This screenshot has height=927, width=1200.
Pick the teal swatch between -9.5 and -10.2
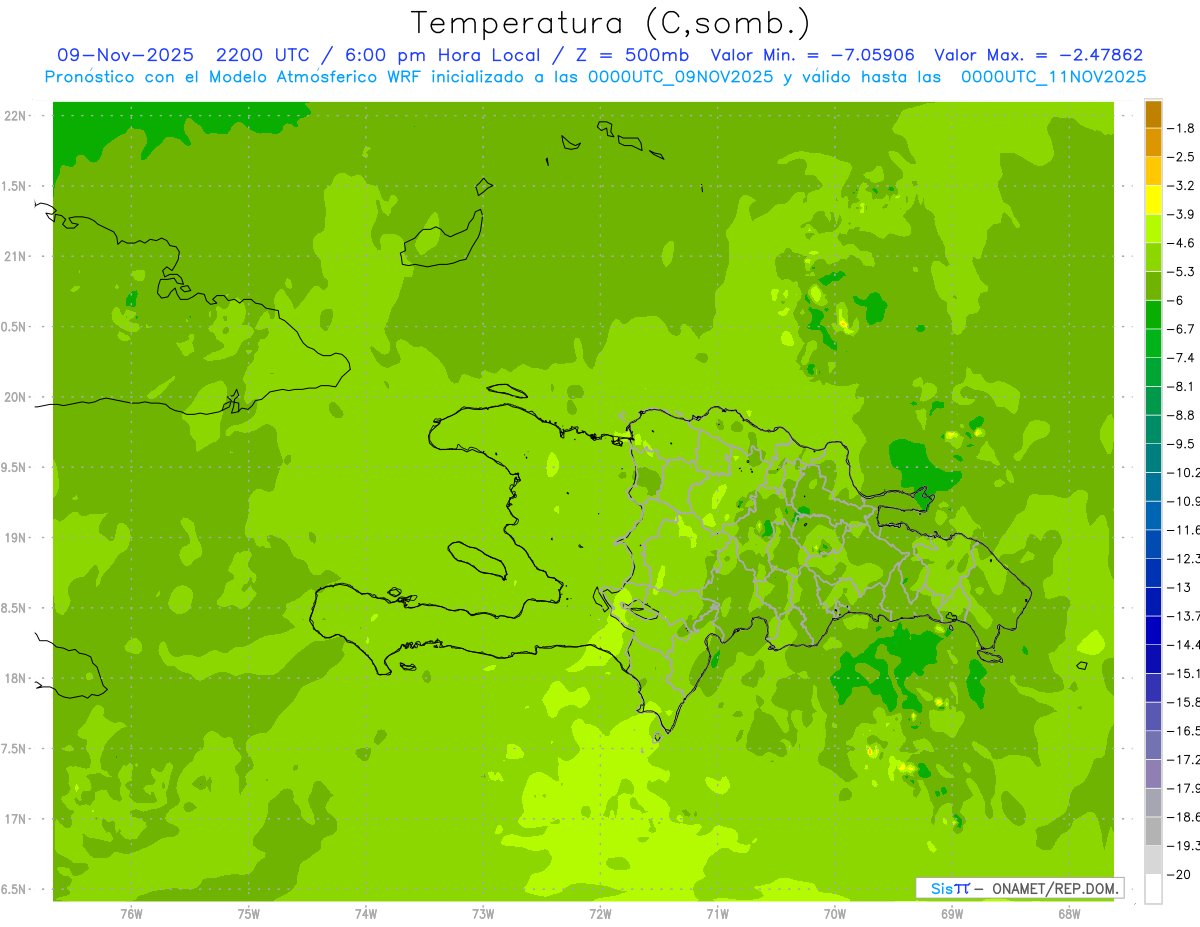click(x=1153, y=458)
